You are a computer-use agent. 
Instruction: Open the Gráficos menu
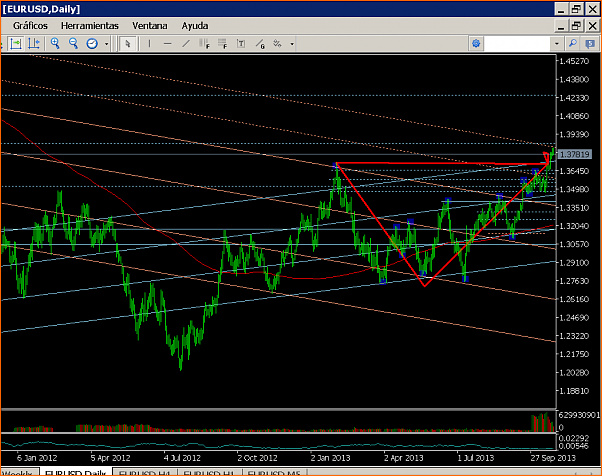point(30,26)
